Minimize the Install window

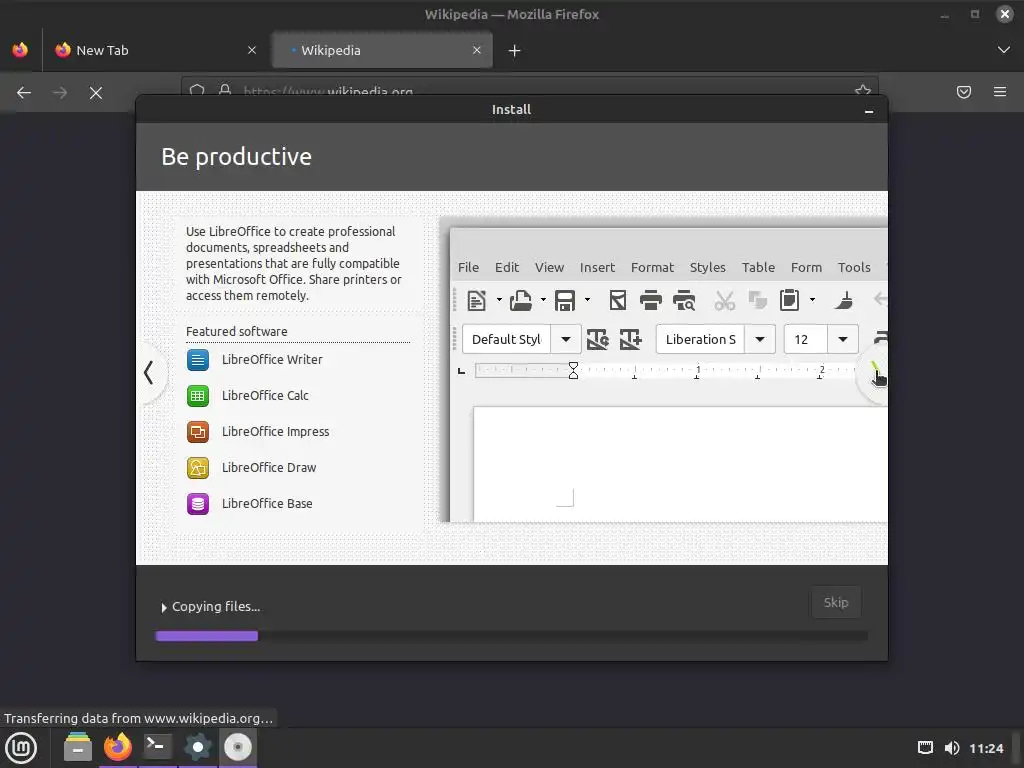[869, 112]
